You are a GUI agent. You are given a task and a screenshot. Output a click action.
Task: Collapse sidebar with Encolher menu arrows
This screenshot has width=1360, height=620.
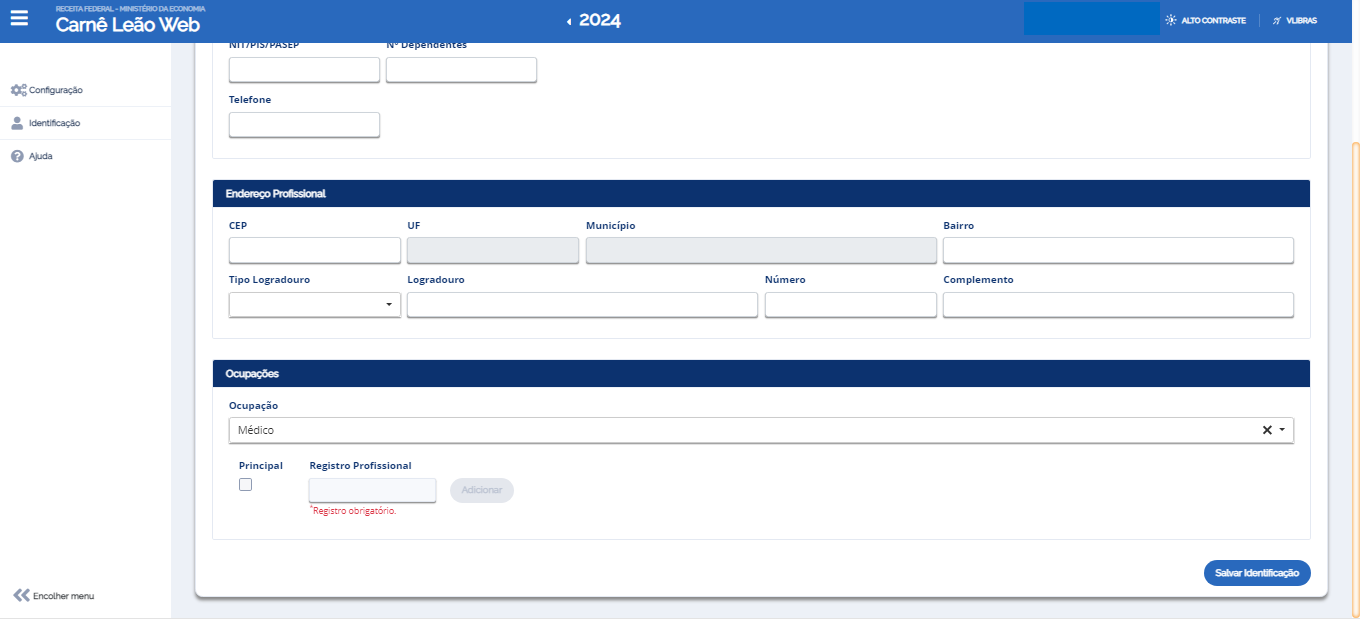coord(21,595)
